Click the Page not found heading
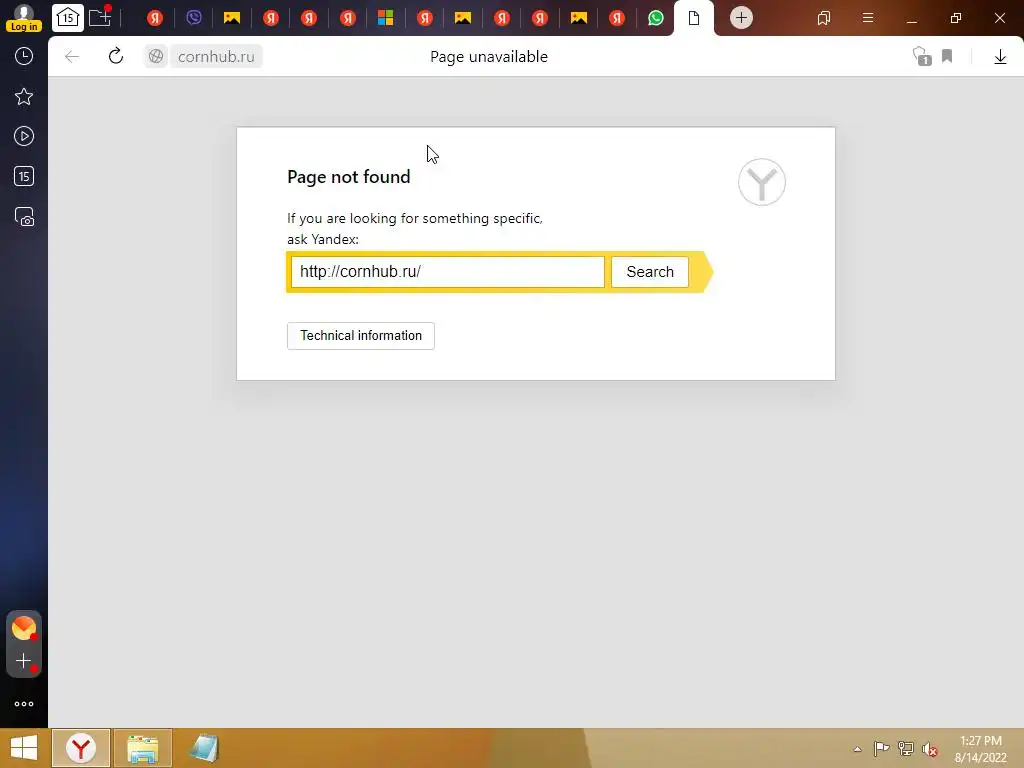 coord(349,177)
